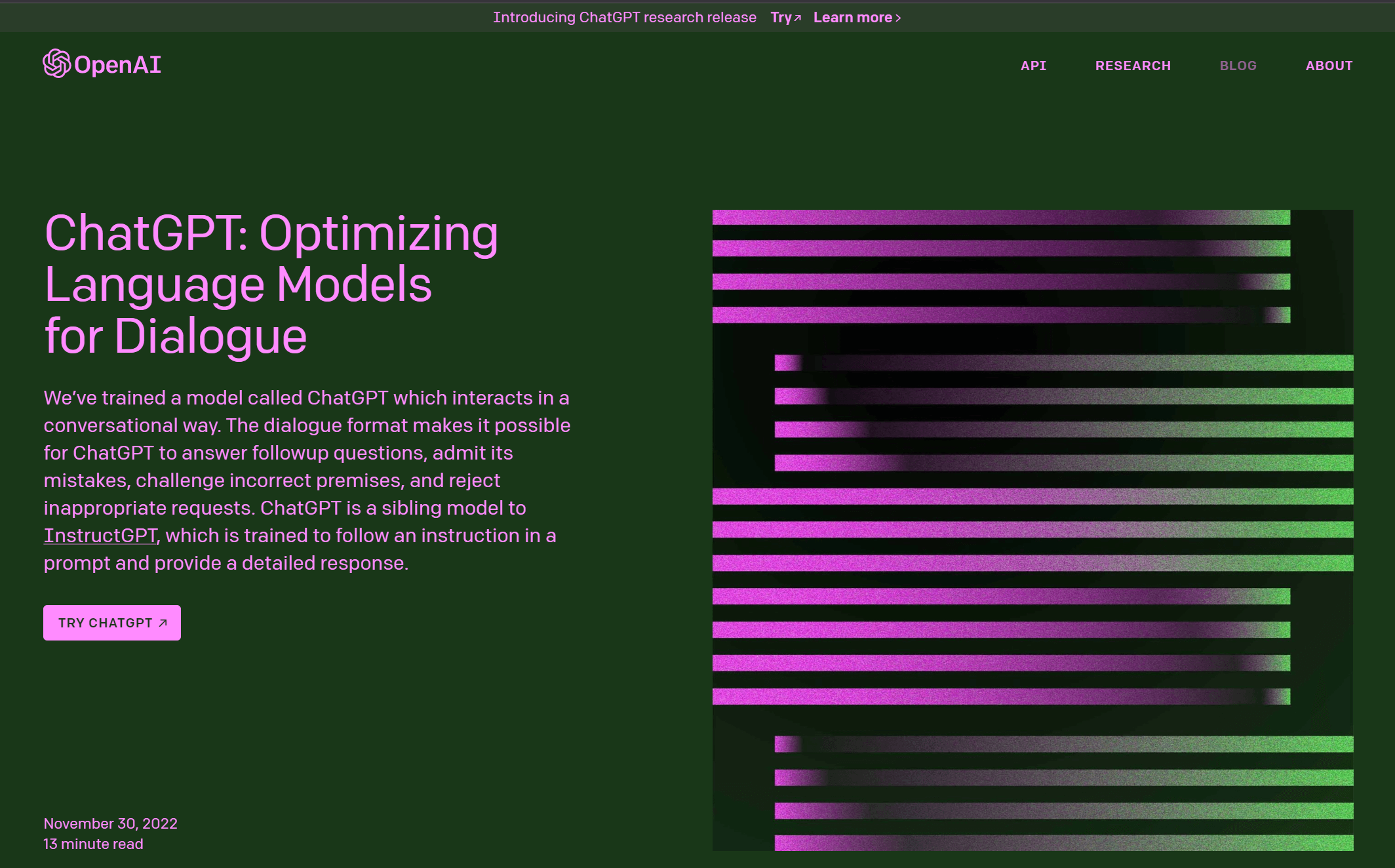This screenshot has width=1395, height=868.
Task: Click the bright green end of top stripe
Action: coord(1277,217)
